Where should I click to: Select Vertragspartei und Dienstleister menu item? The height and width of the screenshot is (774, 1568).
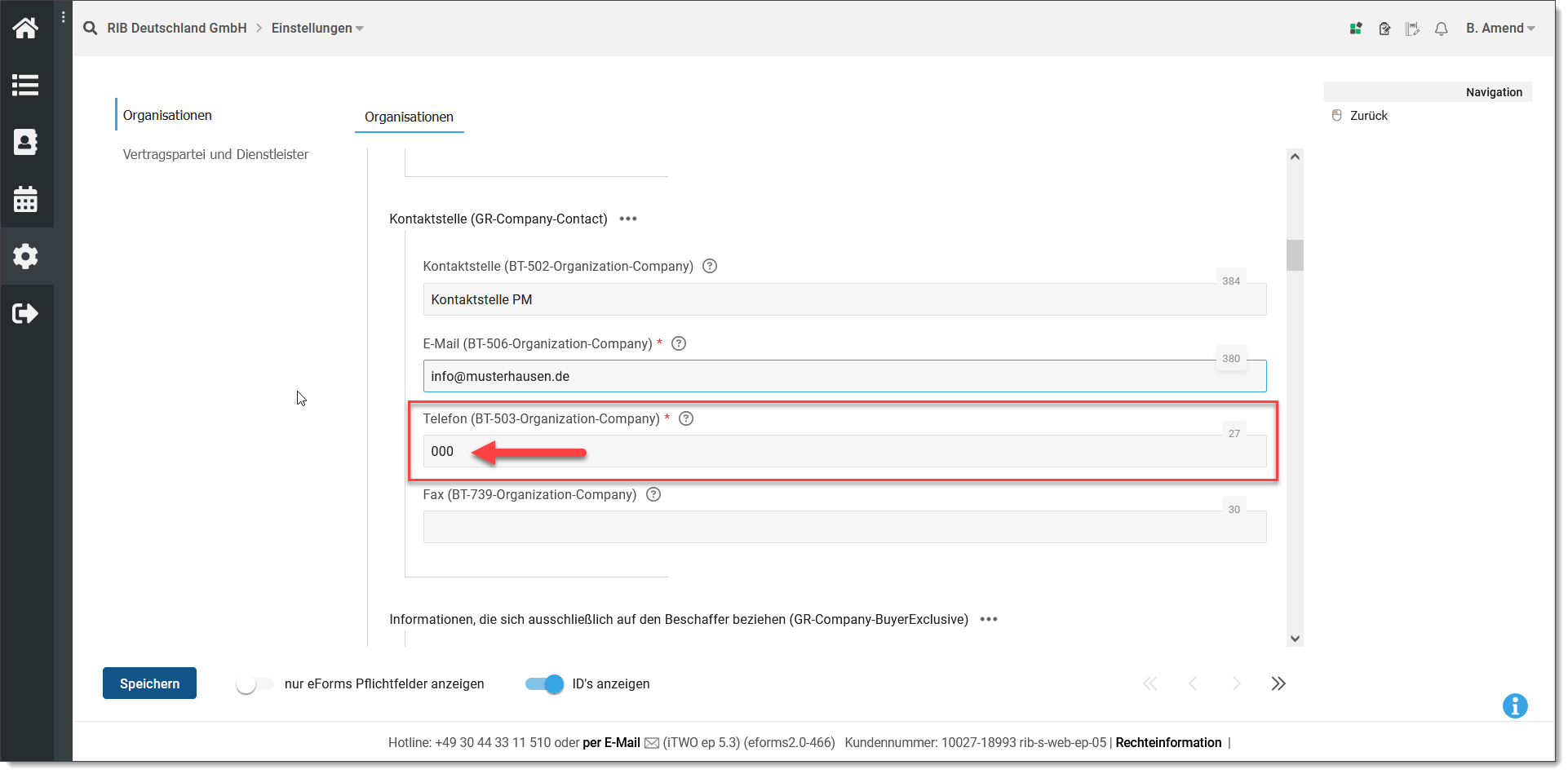pos(215,154)
